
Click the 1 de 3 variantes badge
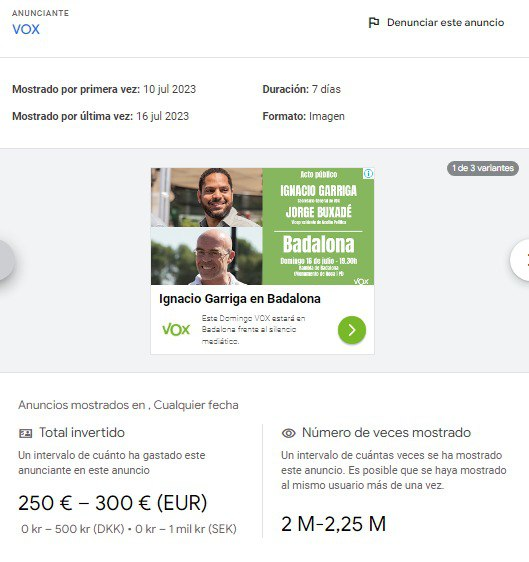pyautogui.click(x=483, y=168)
